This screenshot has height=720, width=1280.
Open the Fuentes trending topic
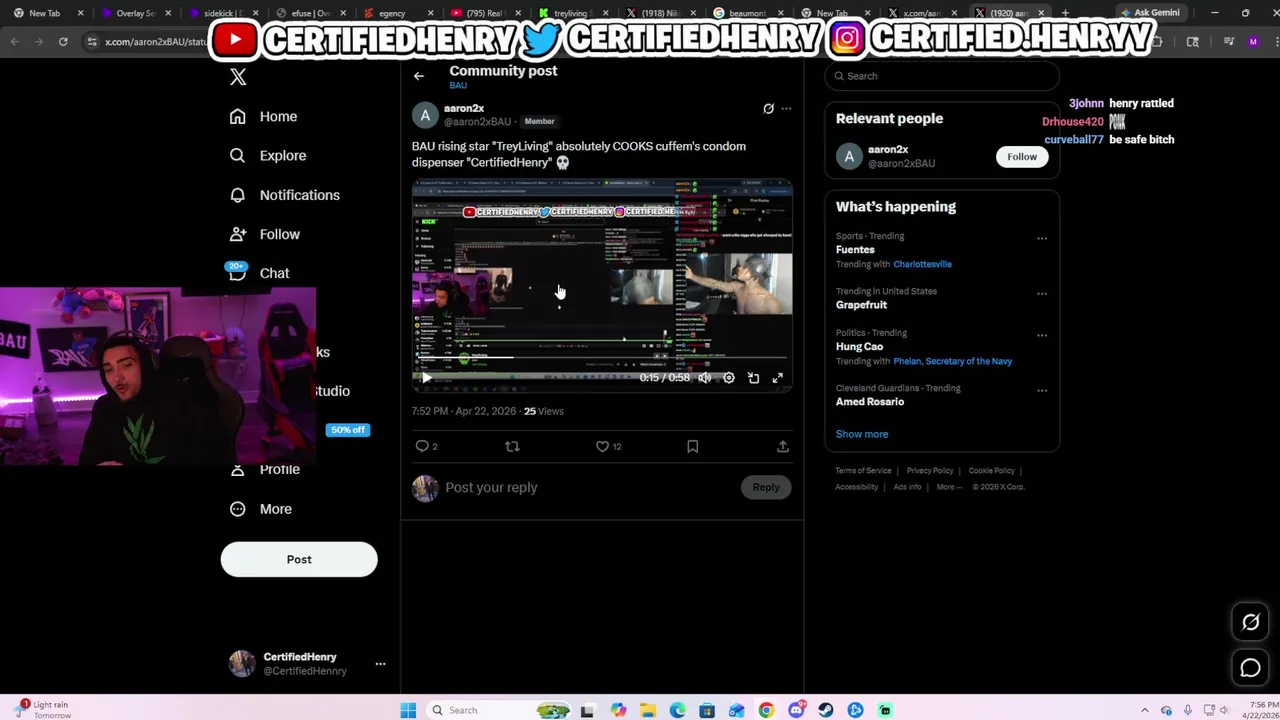(855, 250)
